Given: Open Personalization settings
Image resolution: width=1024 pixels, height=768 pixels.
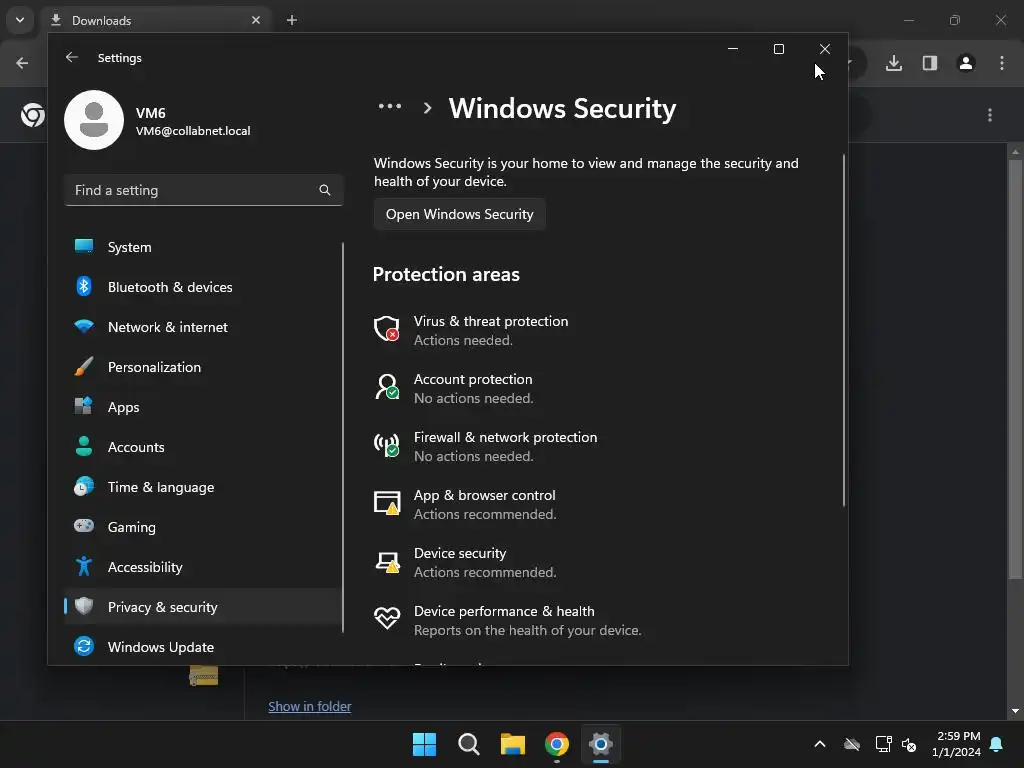Looking at the screenshot, I should coord(203,367).
